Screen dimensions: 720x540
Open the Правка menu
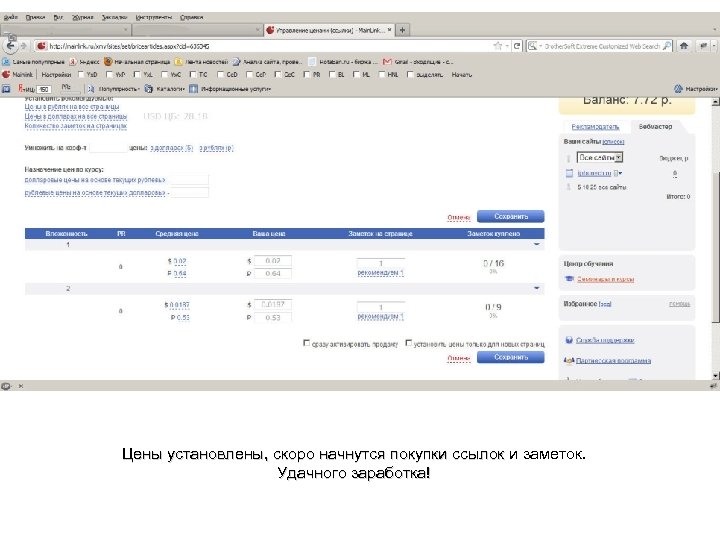pos(35,17)
